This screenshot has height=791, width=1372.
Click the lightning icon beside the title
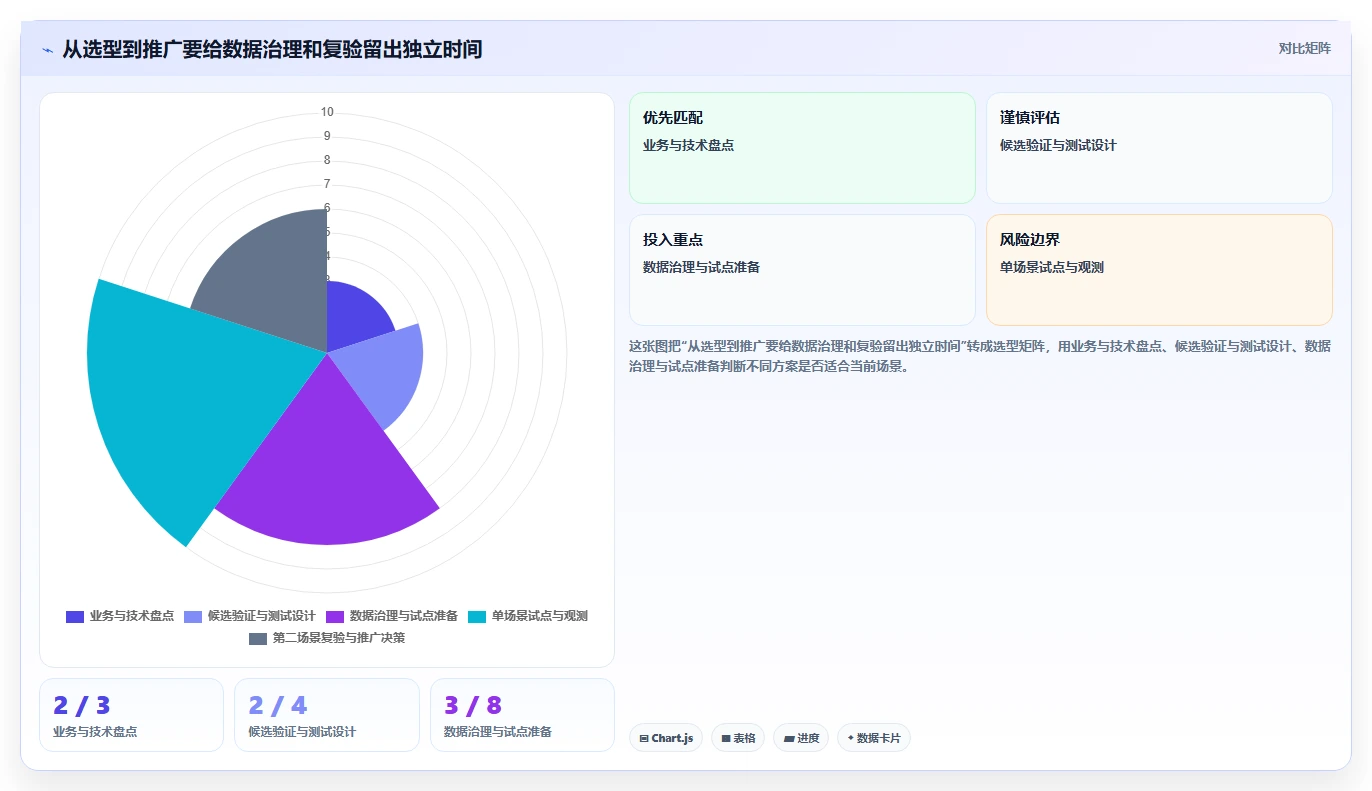coord(48,49)
